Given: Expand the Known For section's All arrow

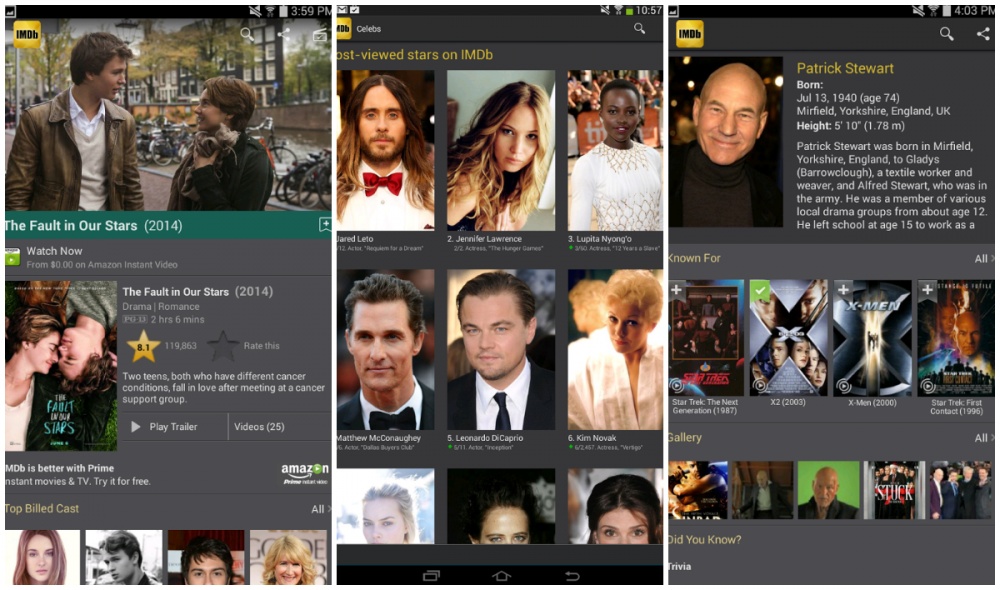Looking at the screenshot, I should (984, 259).
